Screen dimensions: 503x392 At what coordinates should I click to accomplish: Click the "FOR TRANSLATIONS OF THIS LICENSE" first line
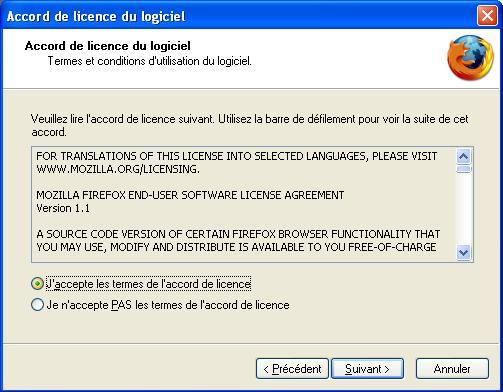237,156
